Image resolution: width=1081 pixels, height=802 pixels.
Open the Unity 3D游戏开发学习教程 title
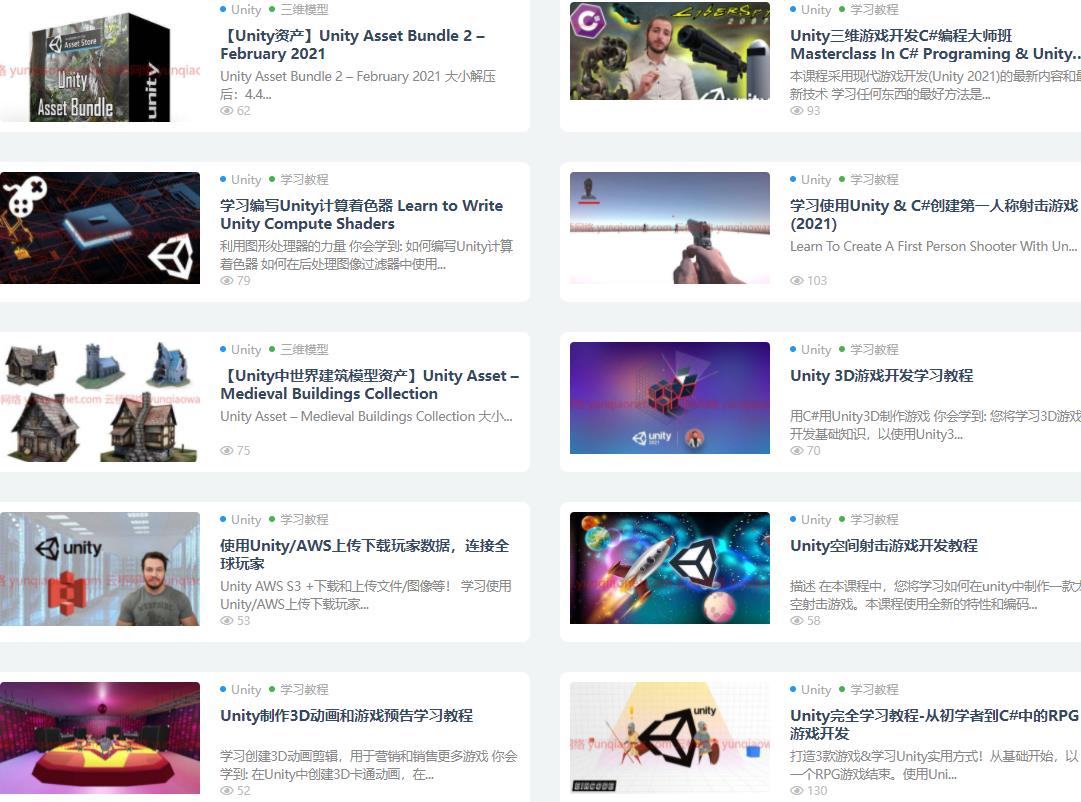point(881,376)
